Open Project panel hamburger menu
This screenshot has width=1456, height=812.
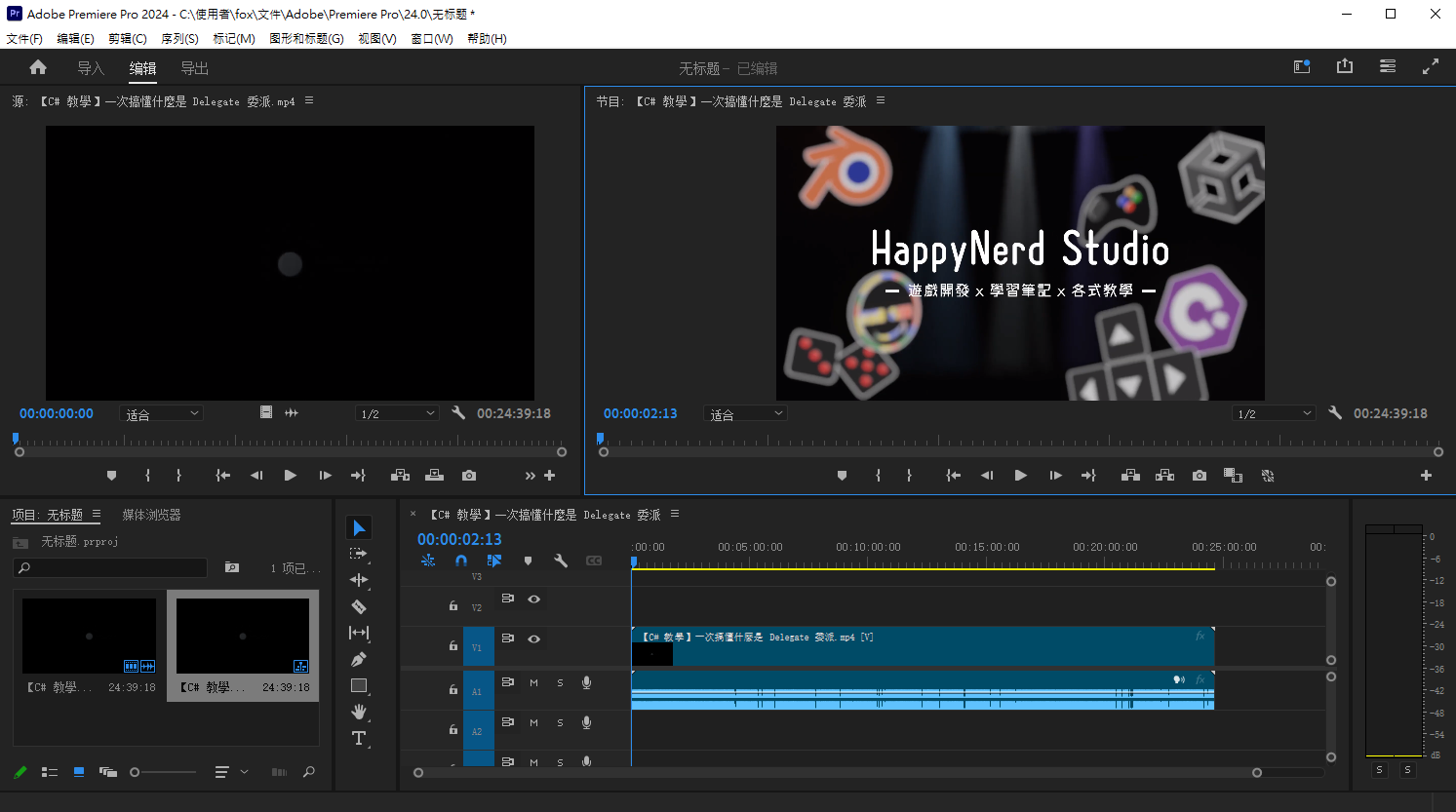point(97,514)
